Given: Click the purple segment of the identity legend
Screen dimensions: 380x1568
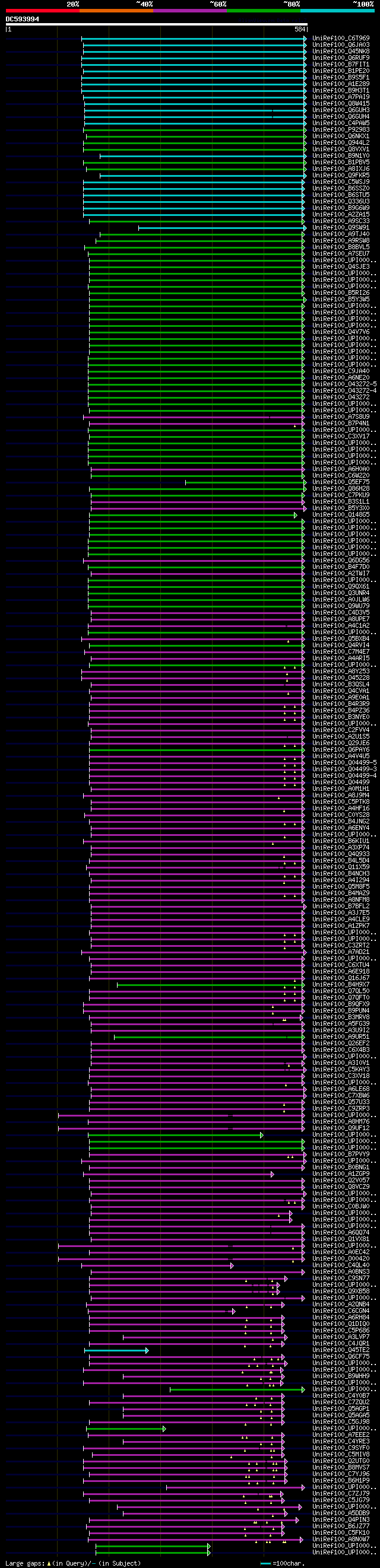Looking at the screenshot, I should click(x=190, y=10).
